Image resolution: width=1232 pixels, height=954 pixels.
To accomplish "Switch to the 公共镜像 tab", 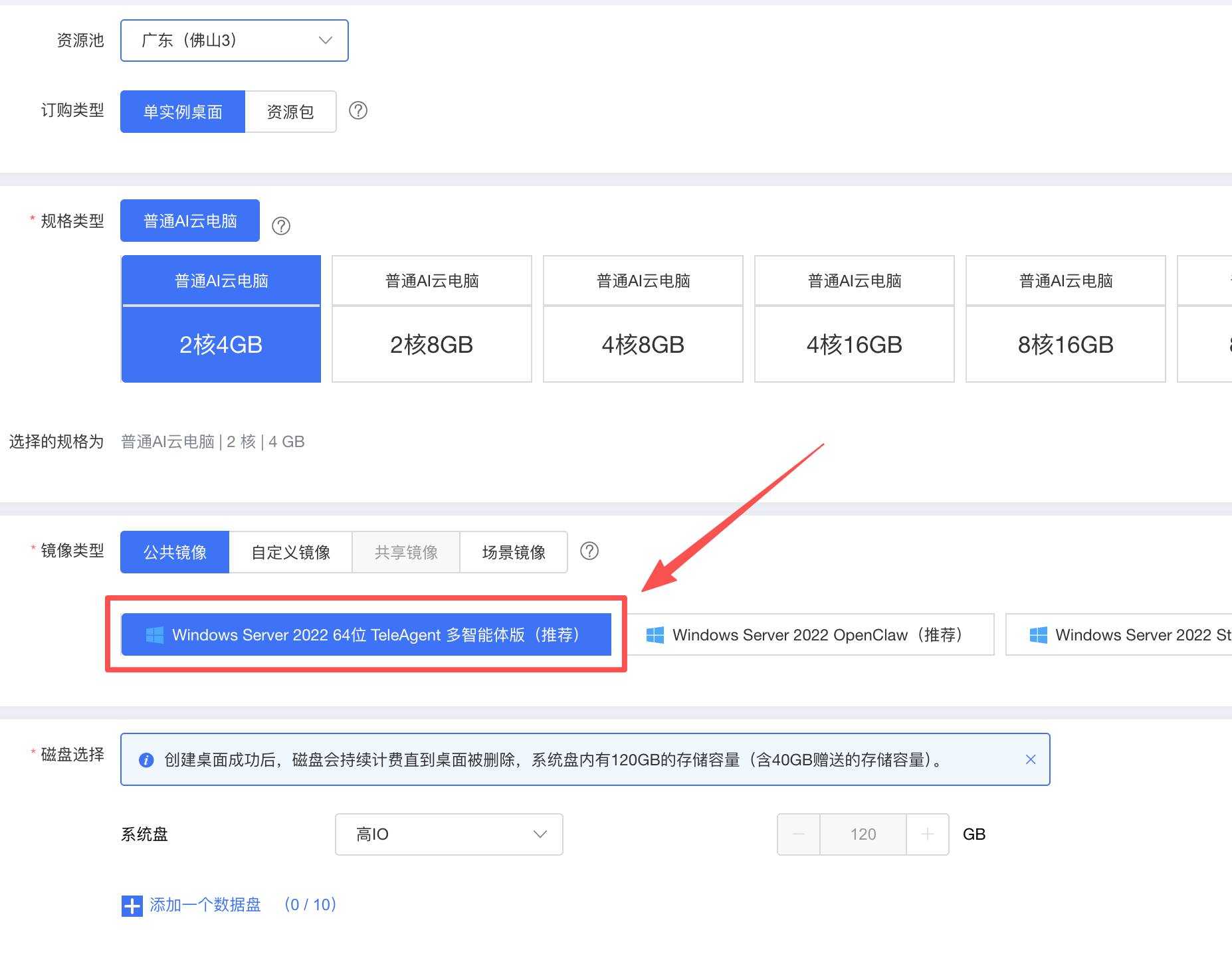I will (175, 552).
